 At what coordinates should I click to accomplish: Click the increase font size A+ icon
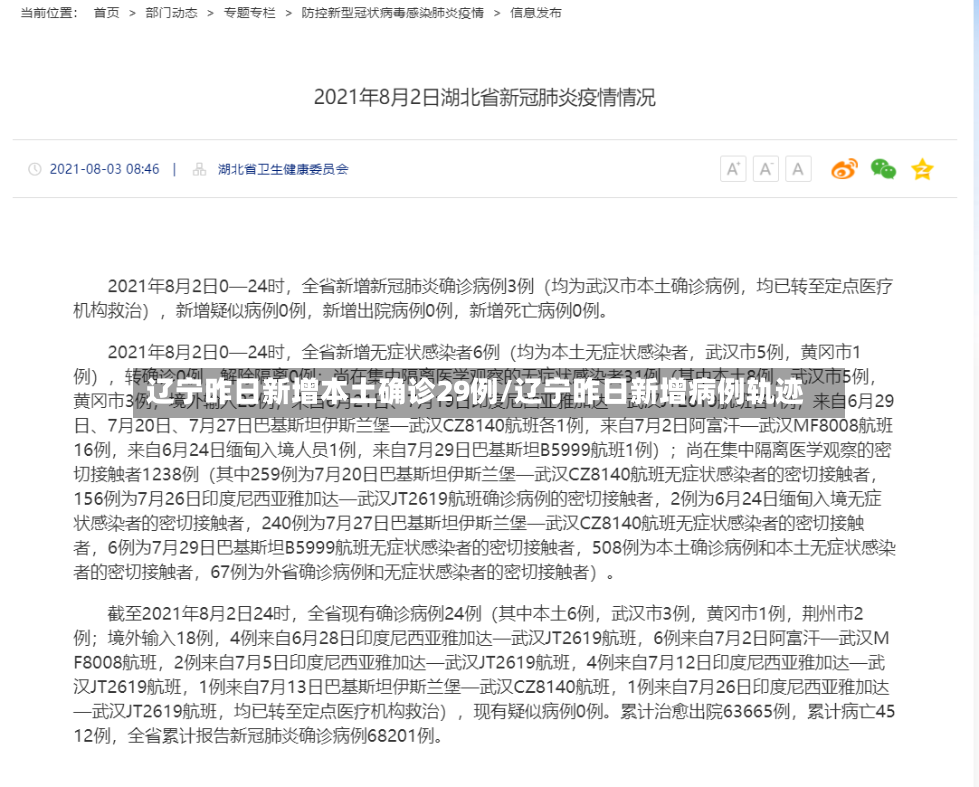(x=733, y=169)
